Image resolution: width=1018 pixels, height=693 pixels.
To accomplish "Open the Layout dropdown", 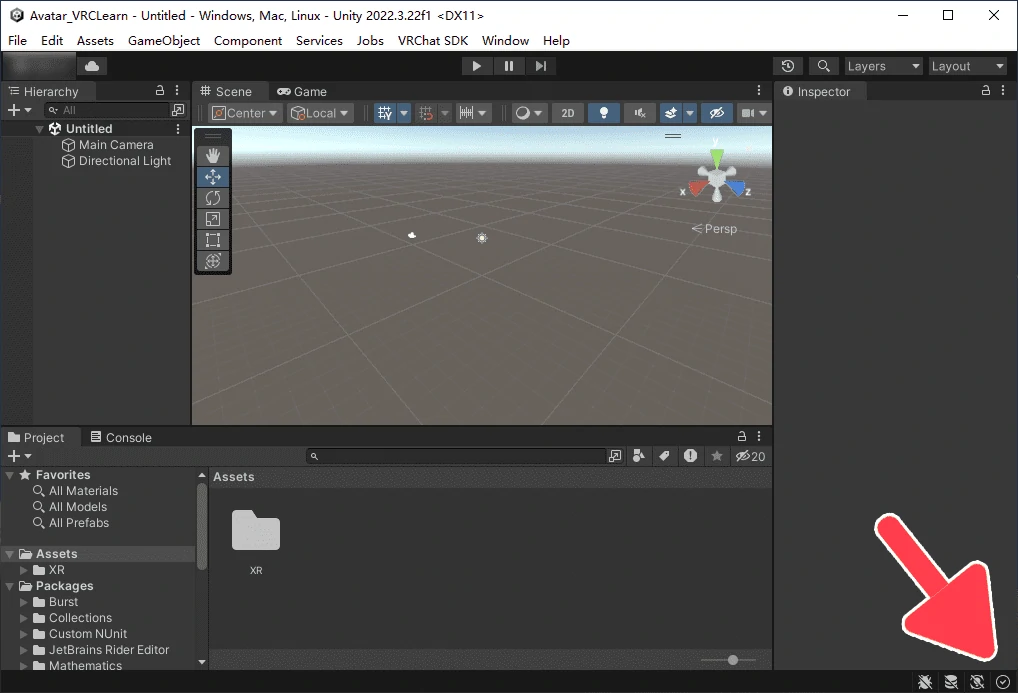I will (x=967, y=66).
